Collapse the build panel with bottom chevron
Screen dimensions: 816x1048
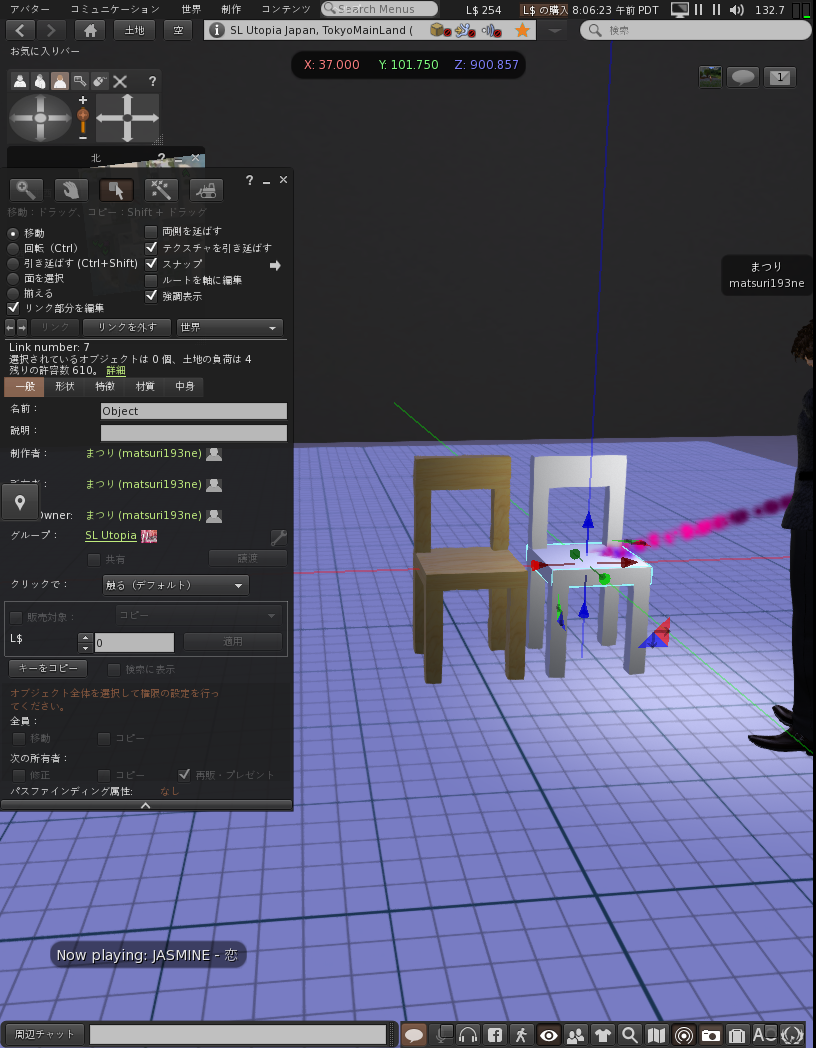(146, 805)
